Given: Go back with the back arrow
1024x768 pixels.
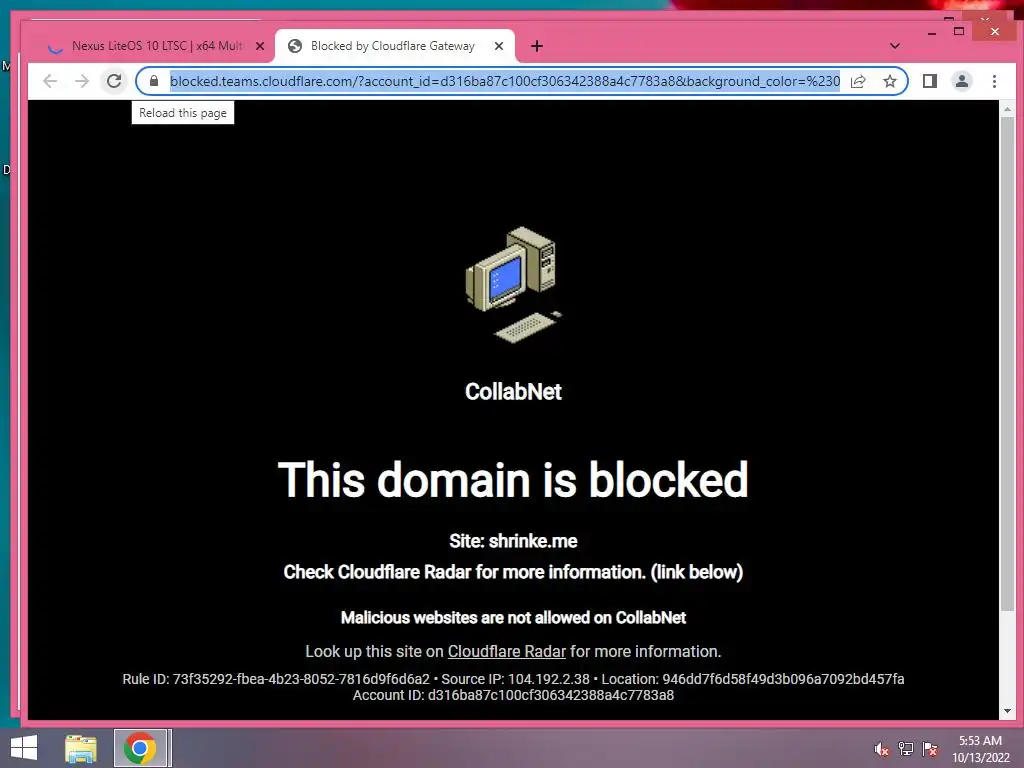Looking at the screenshot, I should click(50, 81).
